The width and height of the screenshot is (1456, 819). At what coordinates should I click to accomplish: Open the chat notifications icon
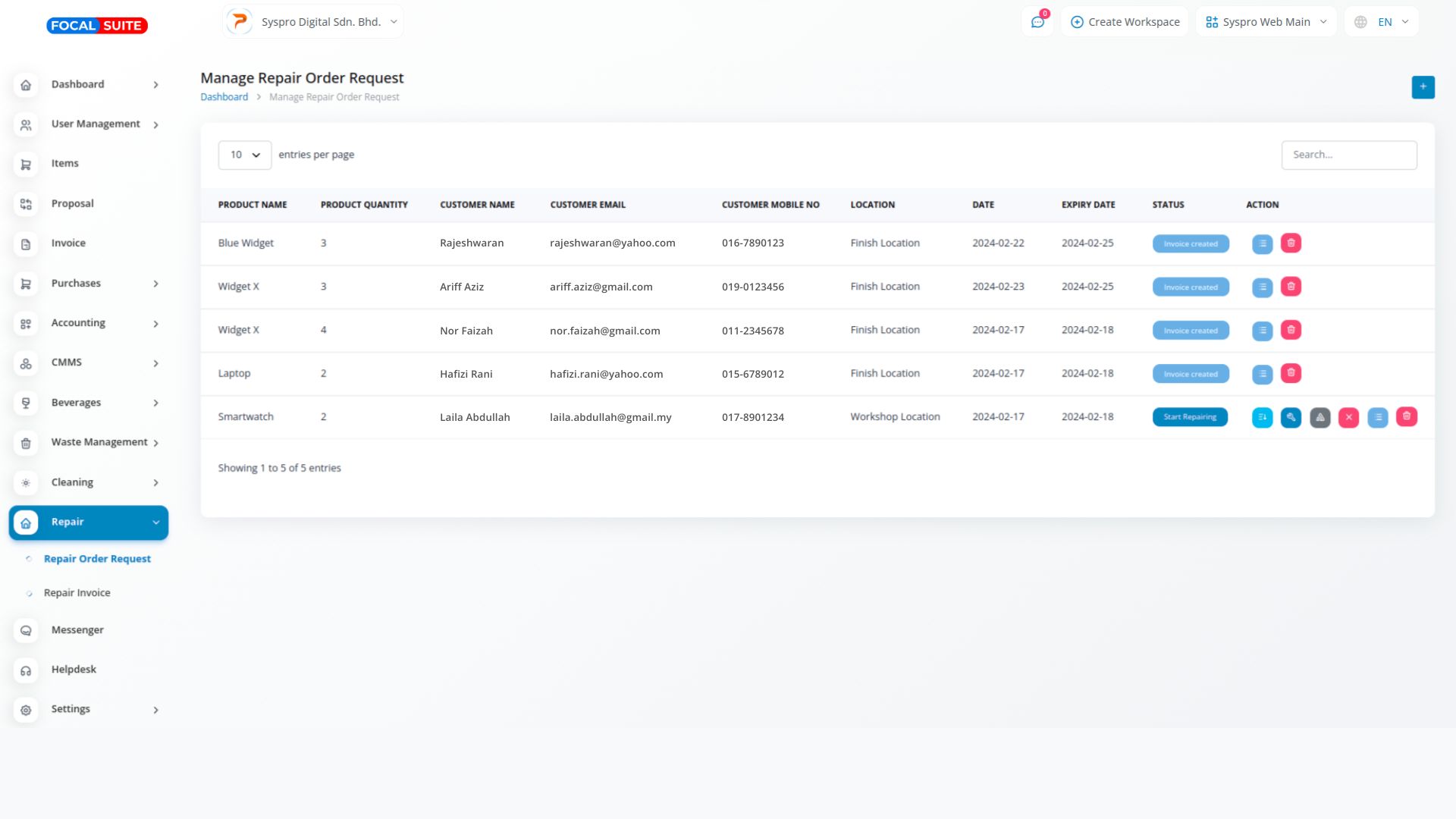pyautogui.click(x=1037, y=22)
